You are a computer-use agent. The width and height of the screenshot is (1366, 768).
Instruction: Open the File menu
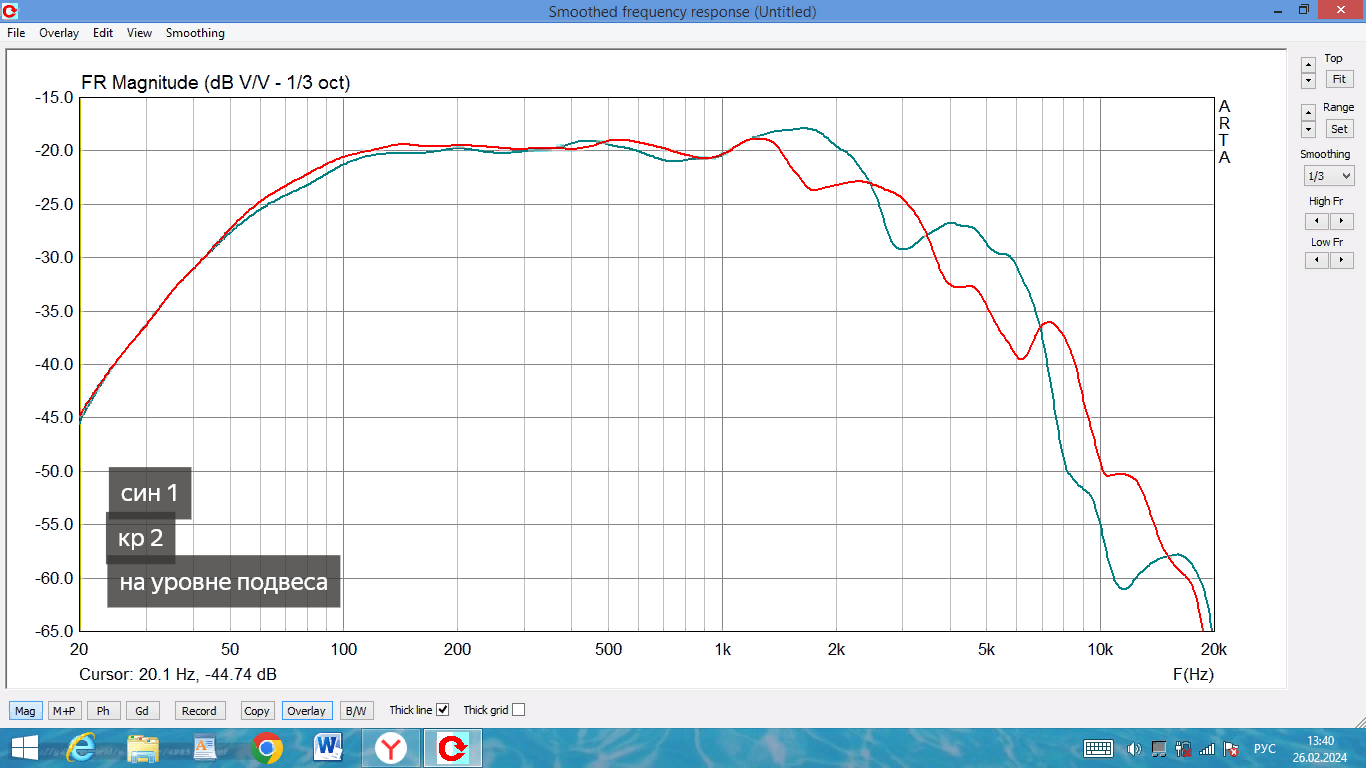coord(16,33)
